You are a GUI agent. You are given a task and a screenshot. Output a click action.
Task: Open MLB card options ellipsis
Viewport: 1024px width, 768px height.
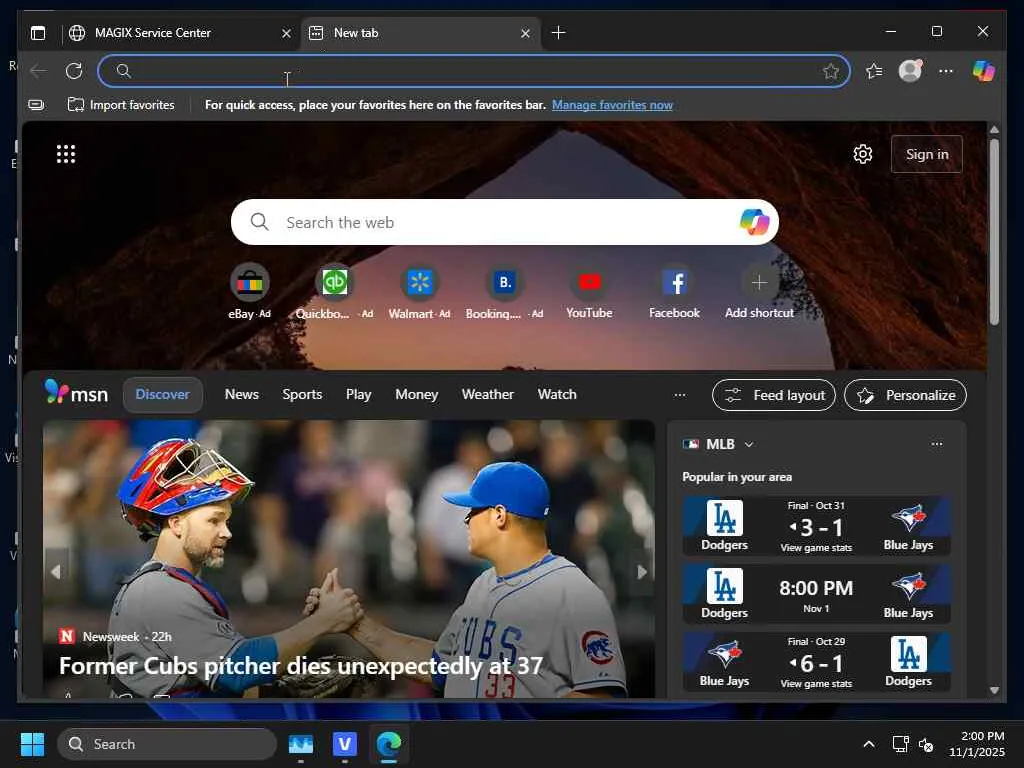coord(936,444)
